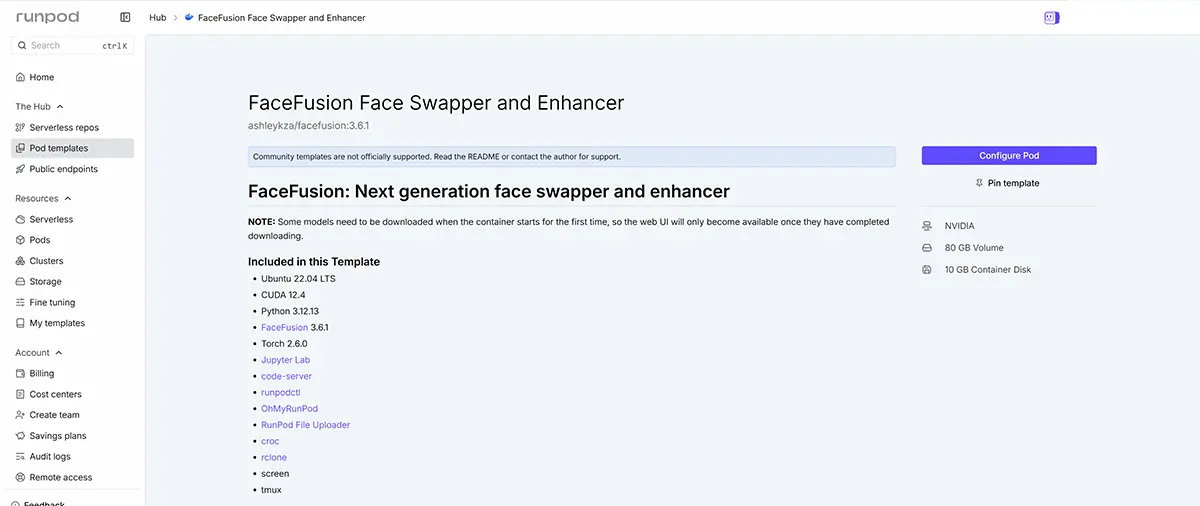This screenshot has width=1200, height=506.
Task: Click the Hub breadcrumb
Action: [x=158, y=18]
